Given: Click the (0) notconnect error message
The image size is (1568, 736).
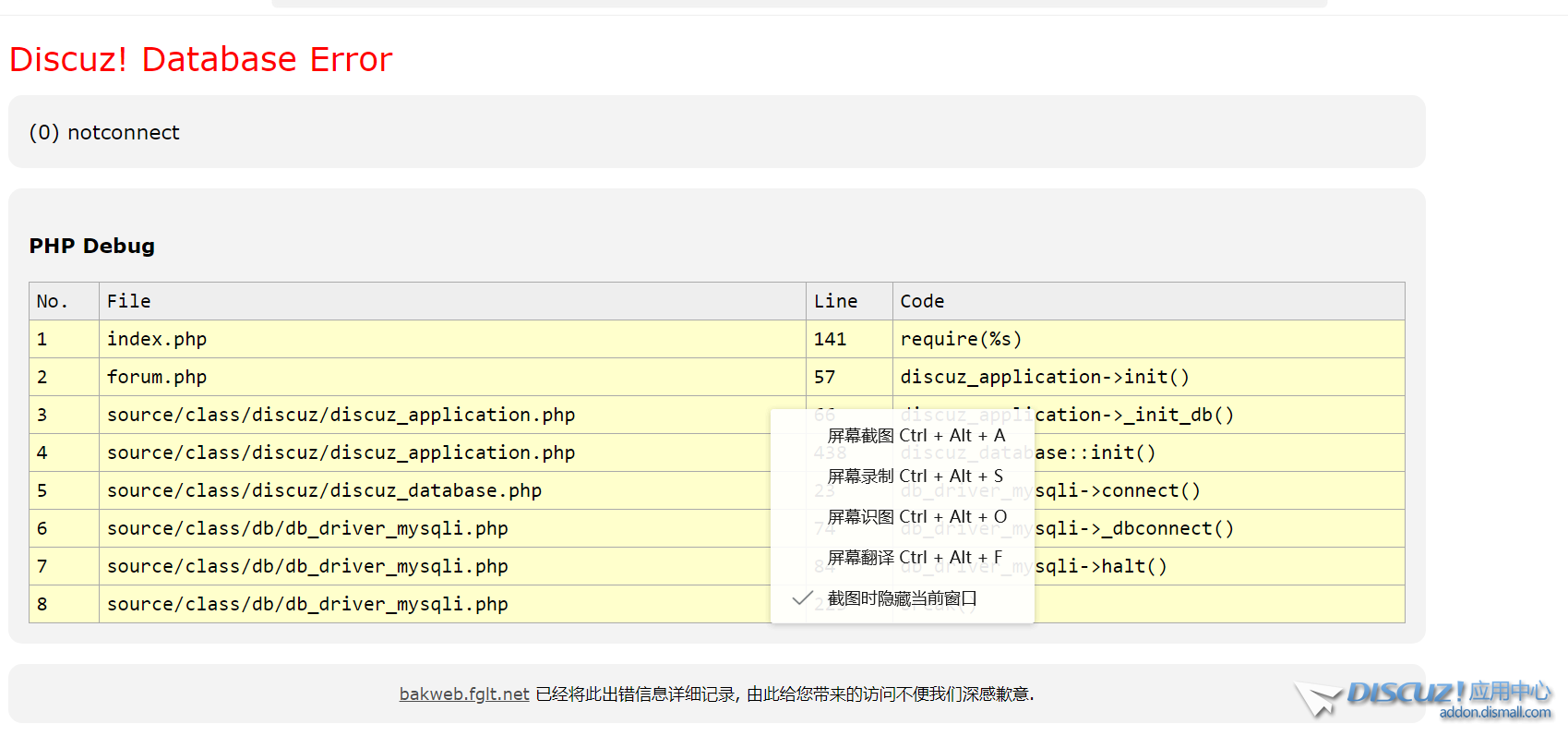Looking at the screenshot, I should [104, 133].
